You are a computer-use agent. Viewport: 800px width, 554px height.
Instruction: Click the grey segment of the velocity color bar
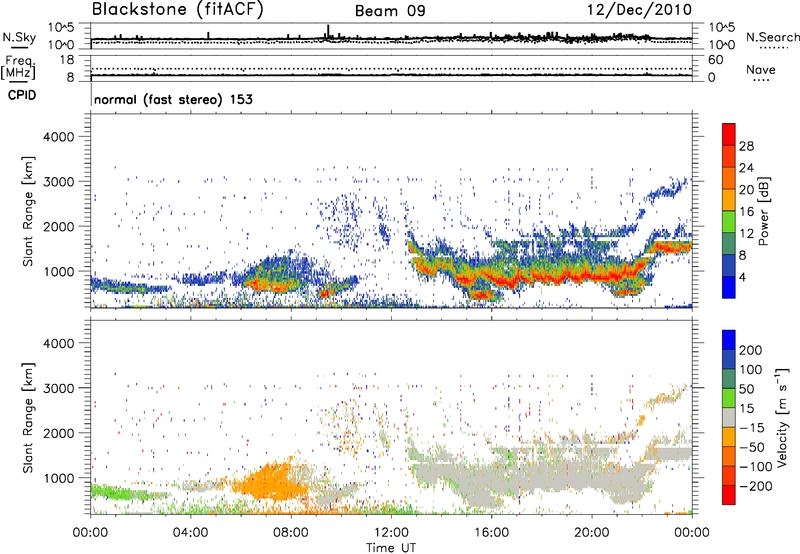coord(729,417)
